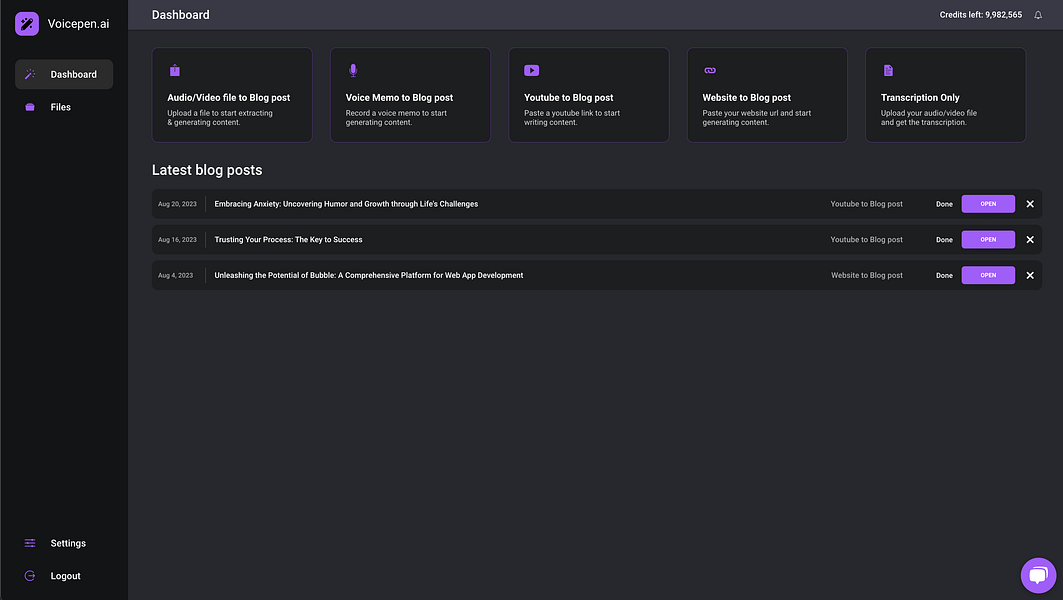This screenshot has height=600, width=1063.
Task: Choose the Youtube to Blog post card
Action: coord(588,95)
